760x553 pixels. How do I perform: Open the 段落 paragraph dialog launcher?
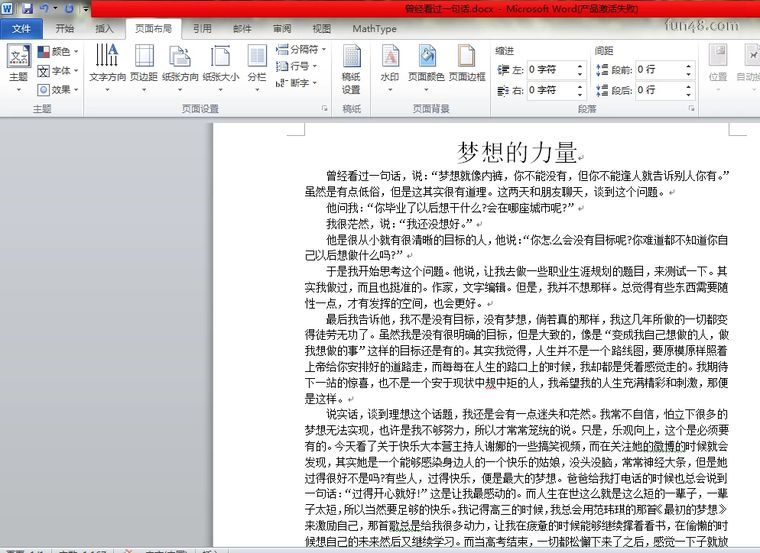[692, 109]
